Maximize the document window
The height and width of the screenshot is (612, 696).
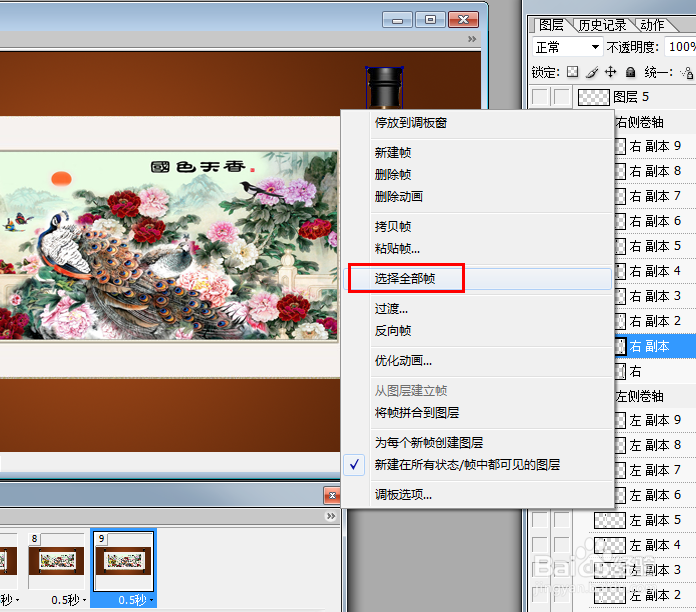(x=430, y=20)
